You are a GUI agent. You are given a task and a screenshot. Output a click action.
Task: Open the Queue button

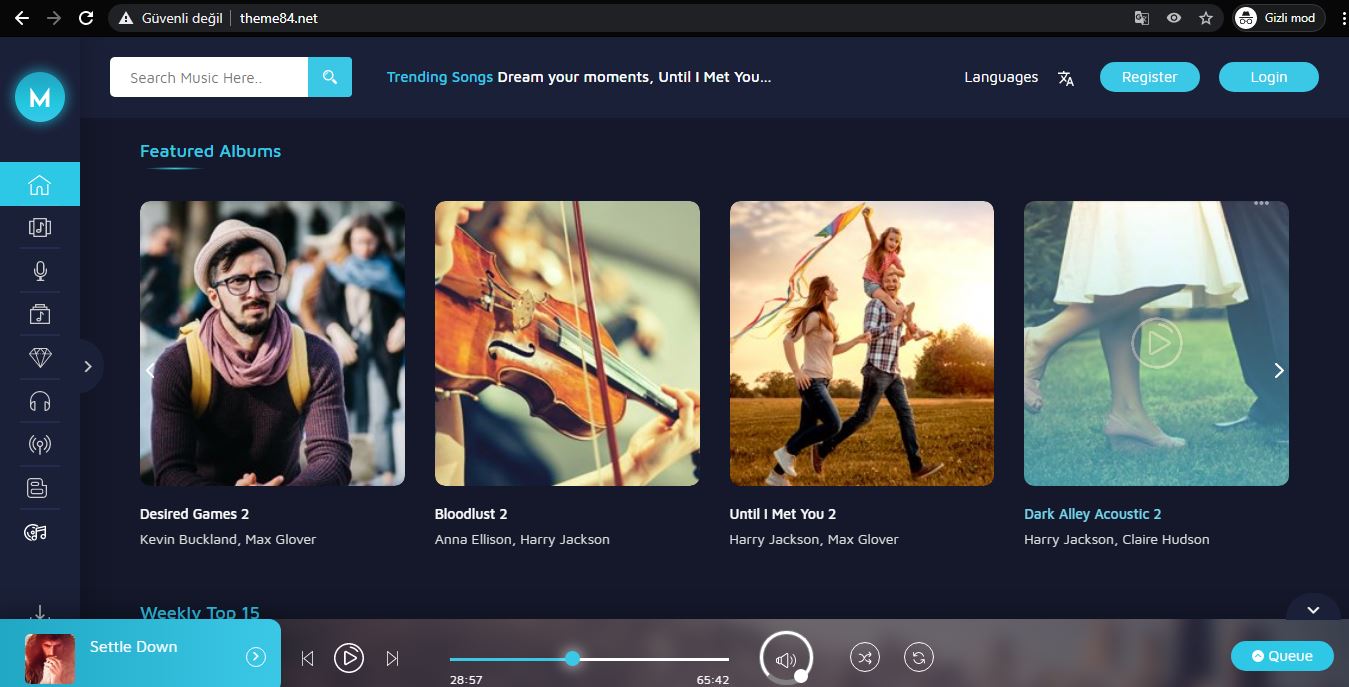click(x=1282, y=656)
